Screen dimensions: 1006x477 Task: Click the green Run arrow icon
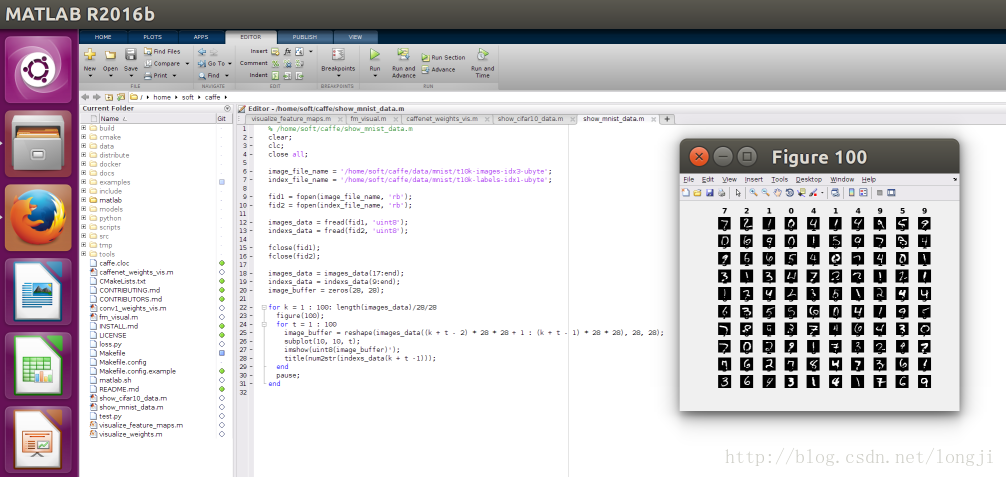click(x=375, y=55)
